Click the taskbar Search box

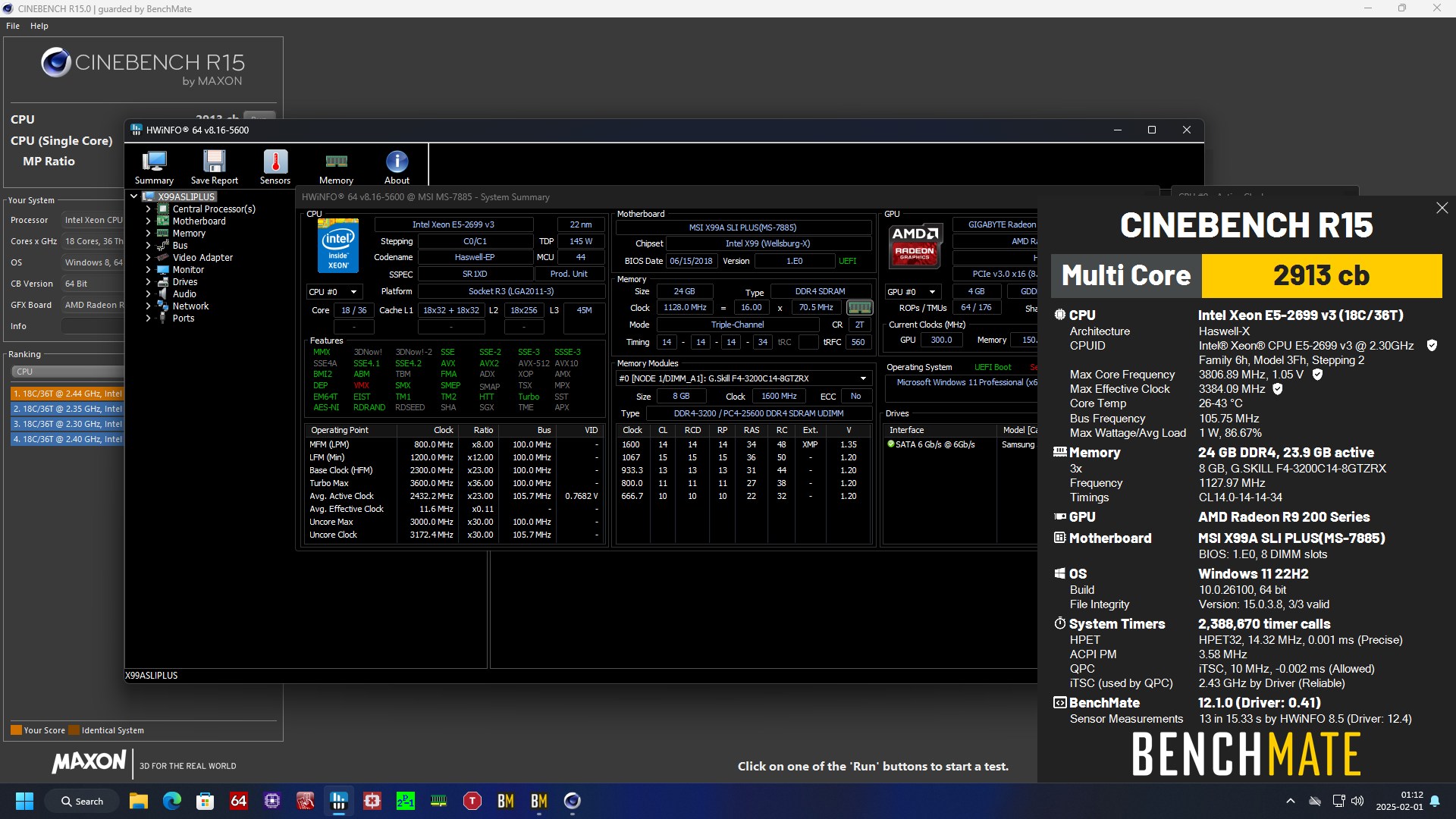click(82, 801)
